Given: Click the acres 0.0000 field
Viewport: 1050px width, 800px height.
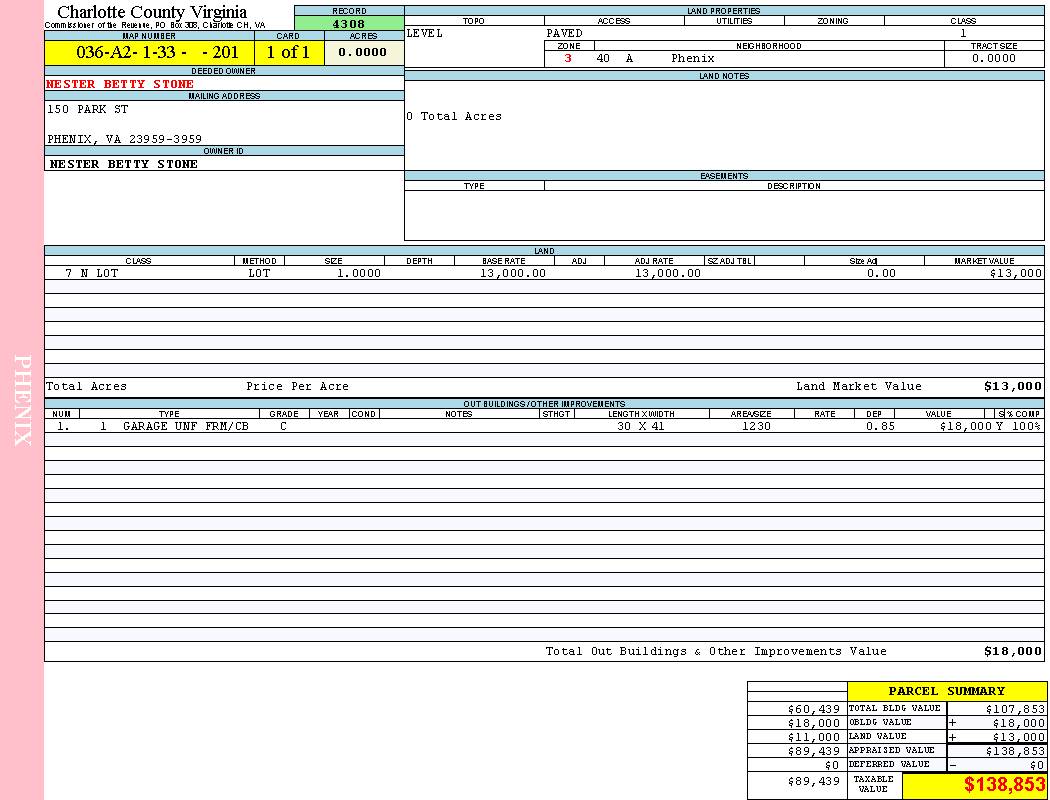Looking at the screenshot, I should click(363, 52).
